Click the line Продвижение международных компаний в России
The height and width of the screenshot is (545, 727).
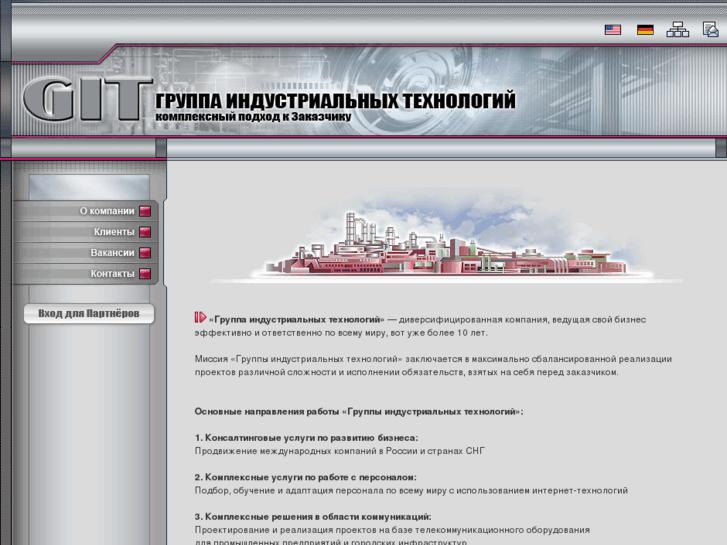[x=340, y=451]
